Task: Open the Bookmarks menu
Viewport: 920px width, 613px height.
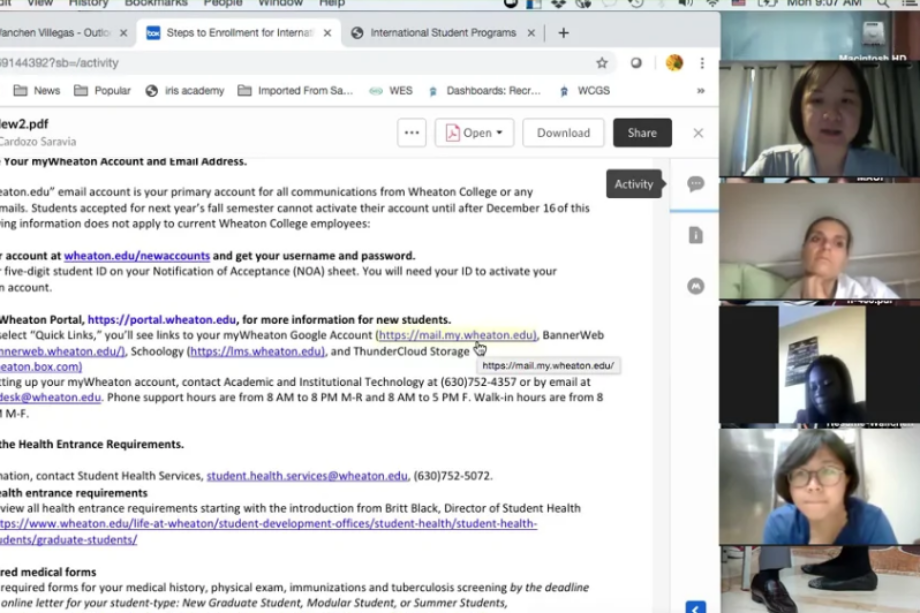Action: click(x=156, y=3)
